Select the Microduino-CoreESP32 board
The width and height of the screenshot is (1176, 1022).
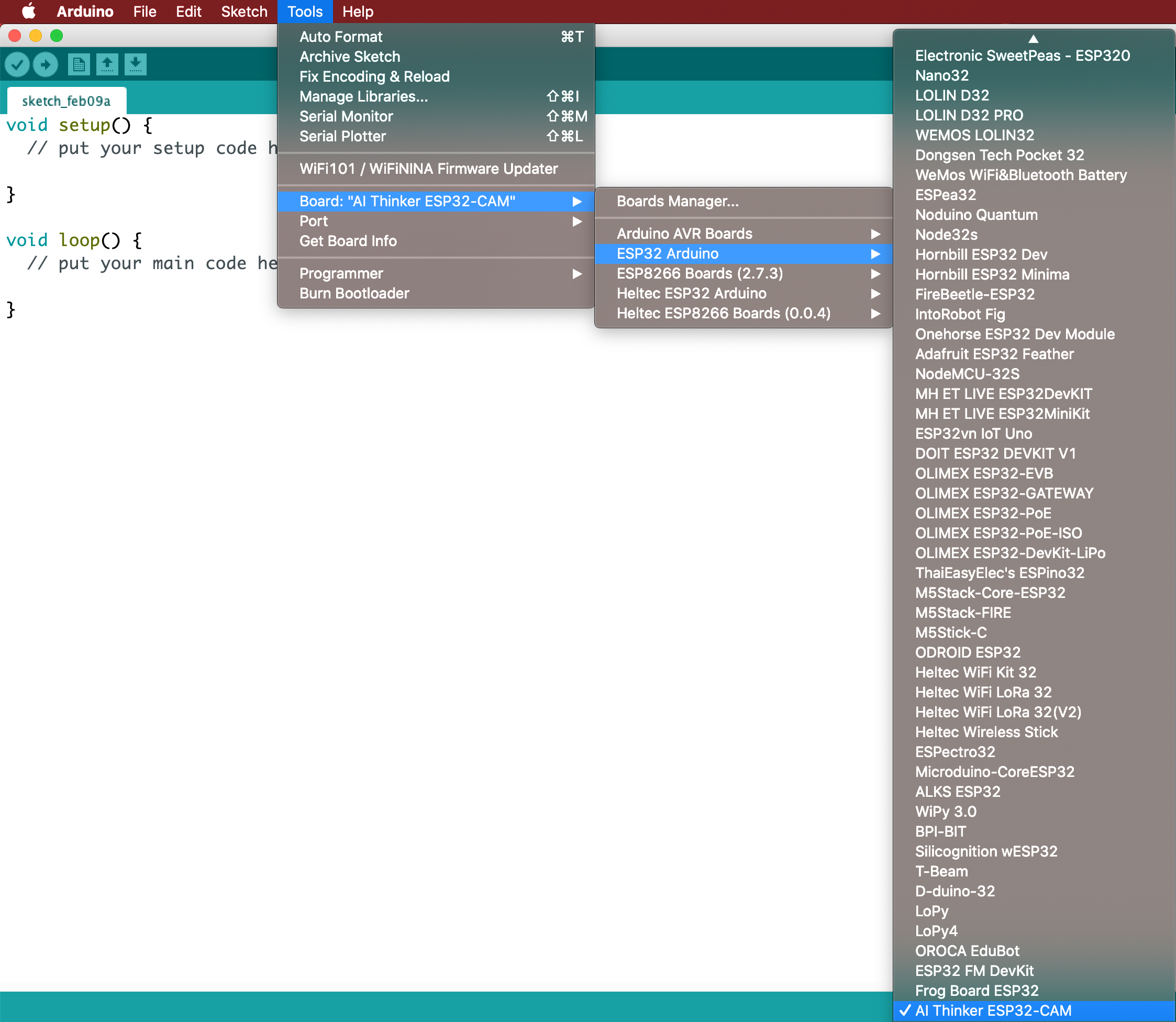click(1034, 772)
